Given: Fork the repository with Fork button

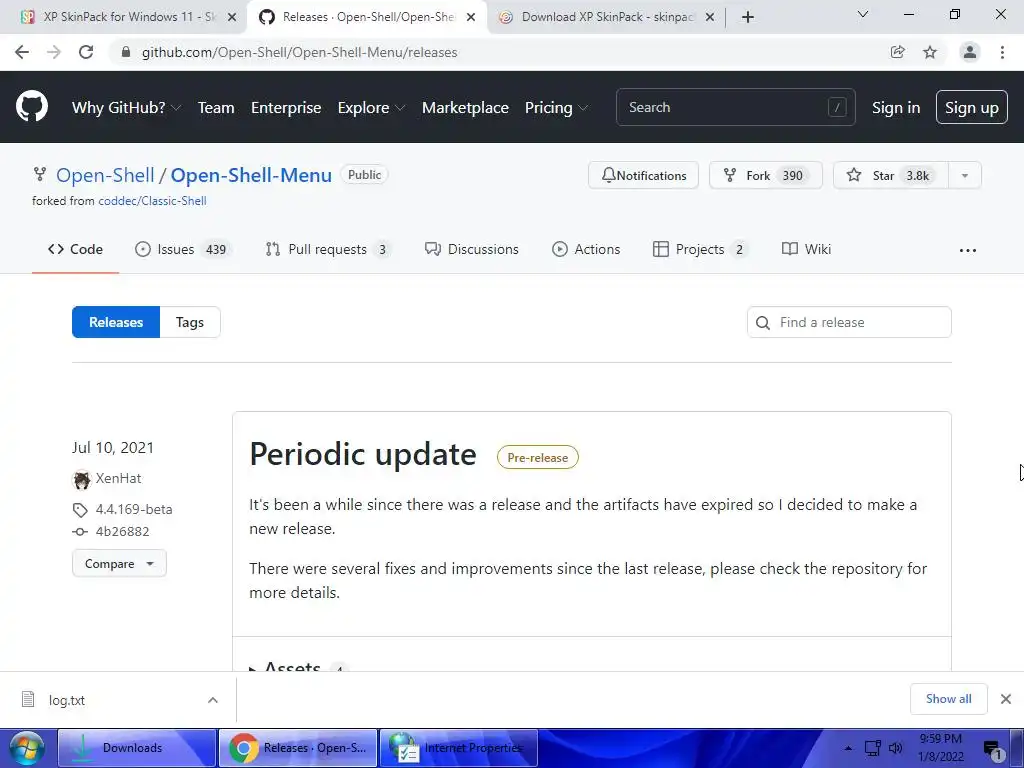Looking at the screenshot, I should pos(765,176).
